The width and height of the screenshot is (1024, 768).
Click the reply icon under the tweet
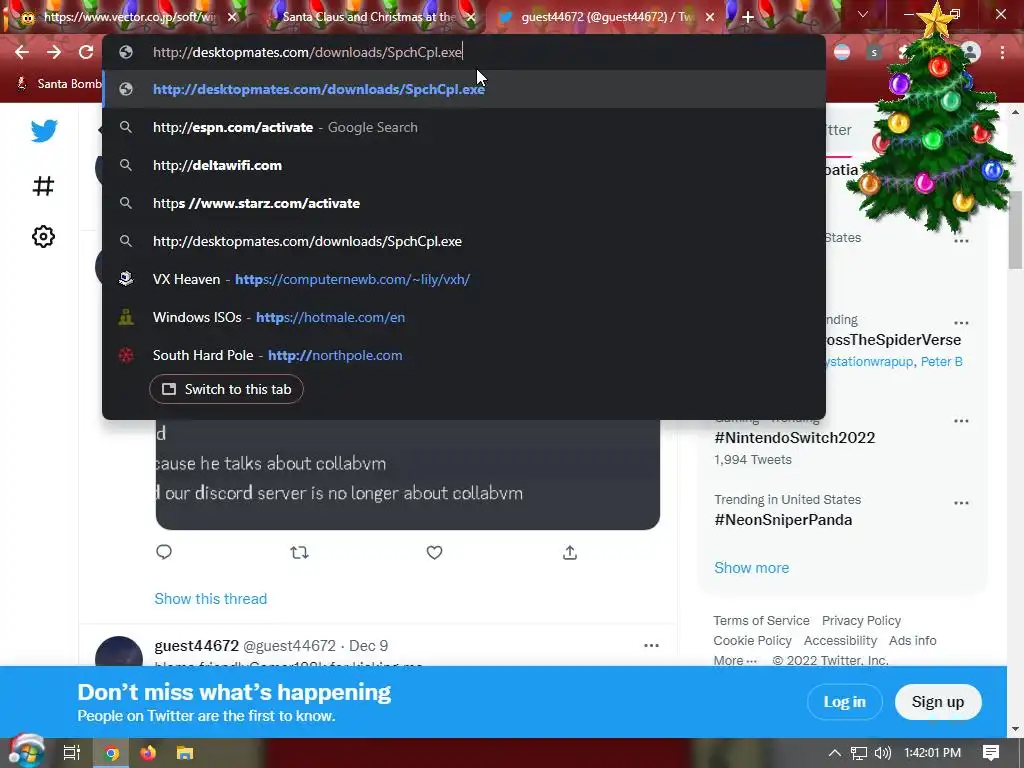point(164,552)
